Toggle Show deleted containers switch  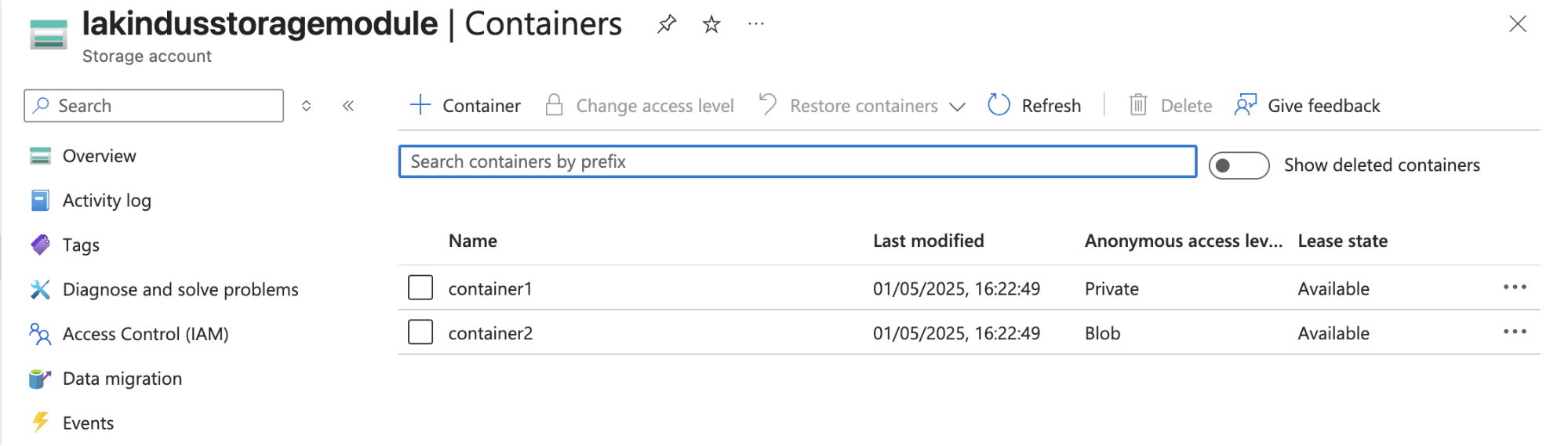point(1239,165)
